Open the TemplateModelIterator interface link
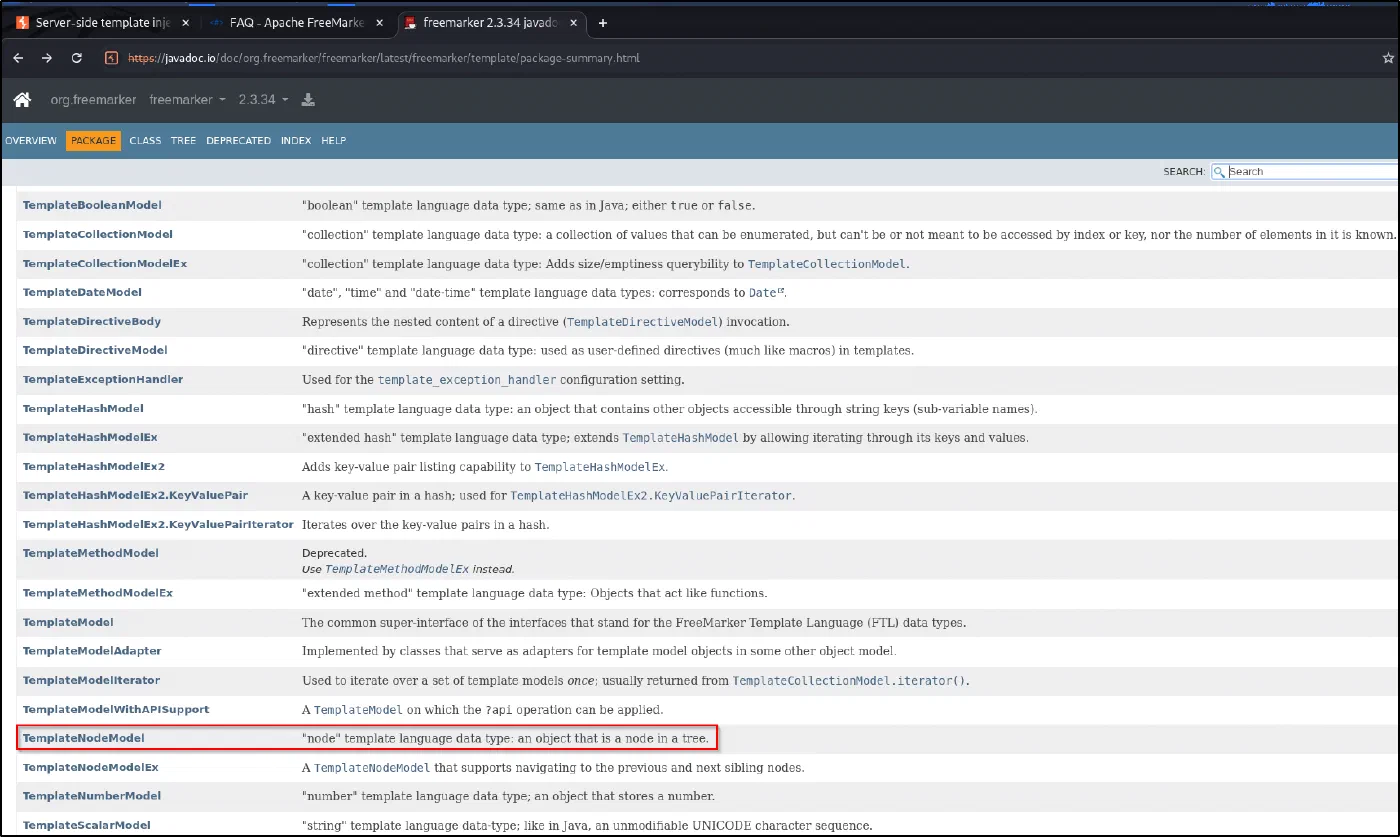The image size is (1400, 837). (x=91, y=680)
